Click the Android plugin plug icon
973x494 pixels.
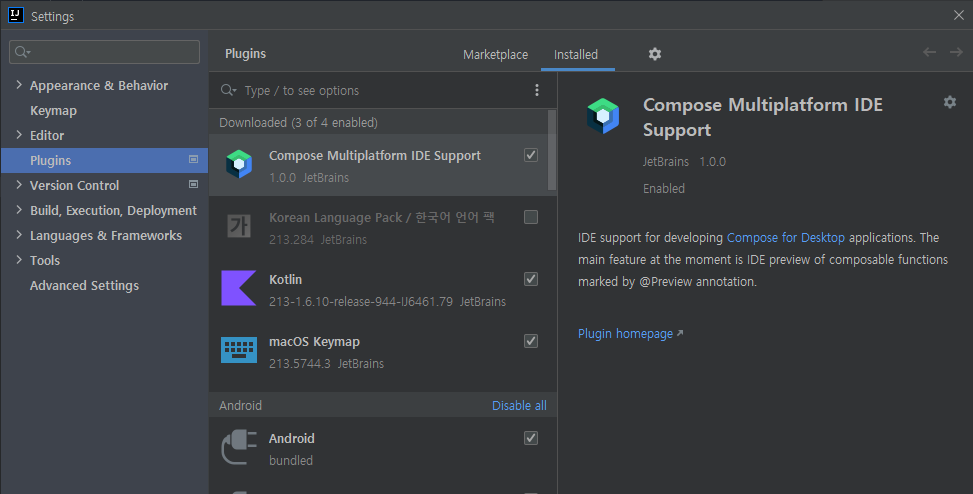coord(240,447)
